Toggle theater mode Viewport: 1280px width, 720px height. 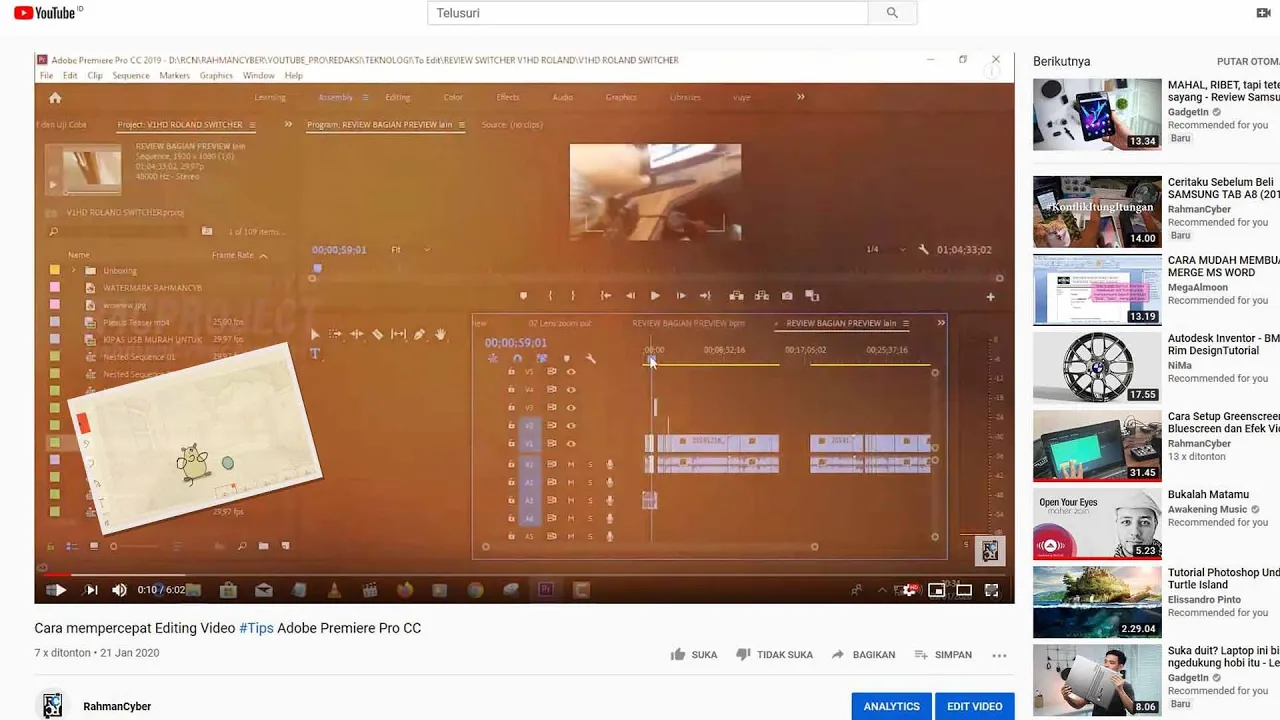(x=964, y=590)
